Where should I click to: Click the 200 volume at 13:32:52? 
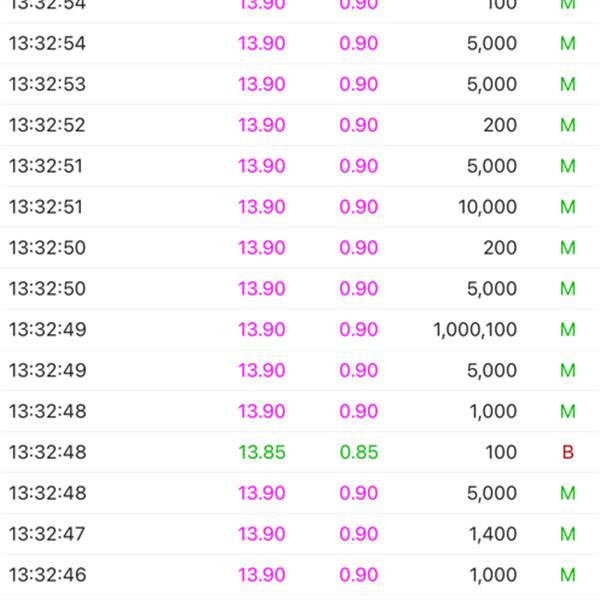(x=500, y=125)
